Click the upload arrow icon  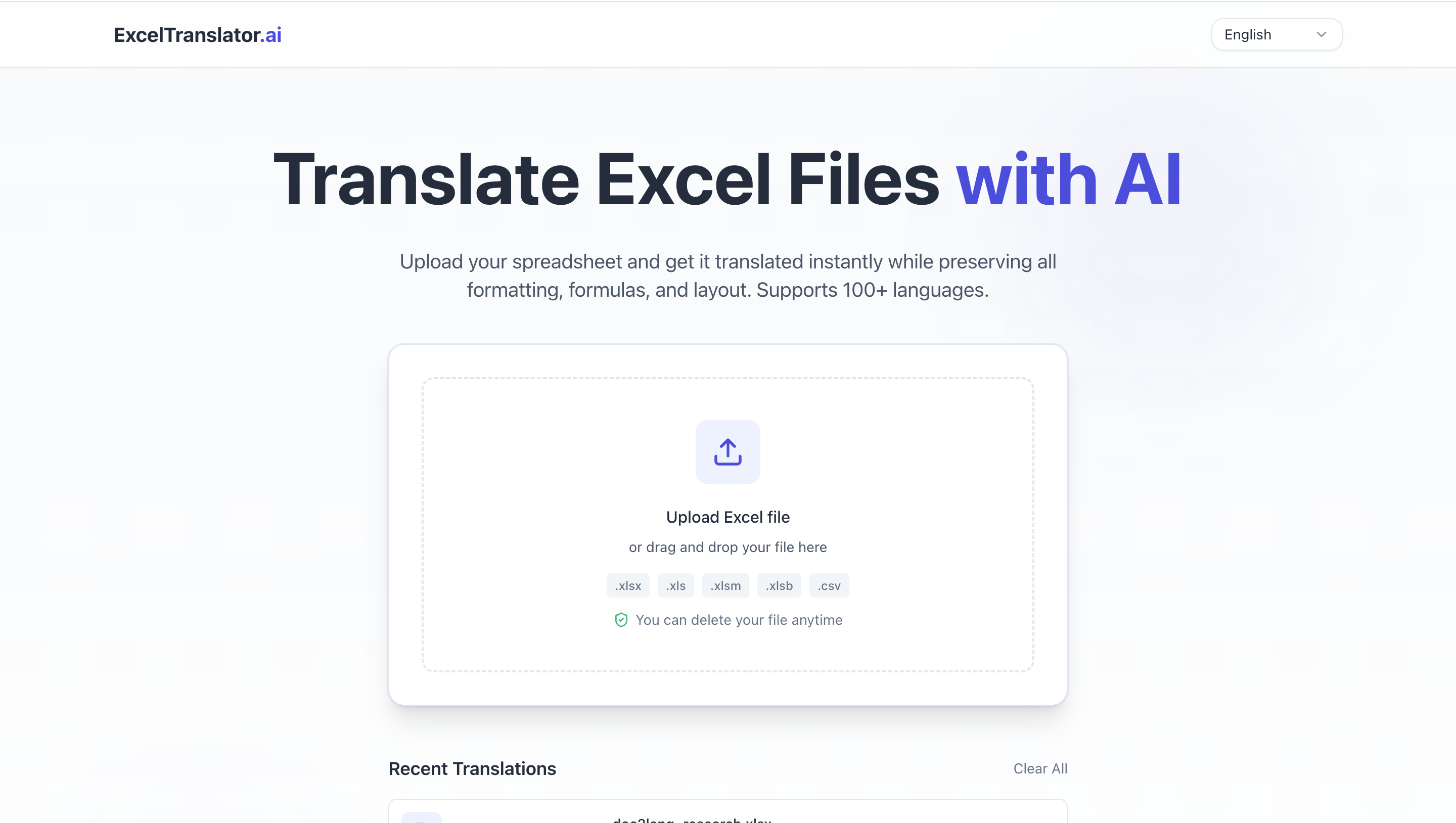[727, 451]
